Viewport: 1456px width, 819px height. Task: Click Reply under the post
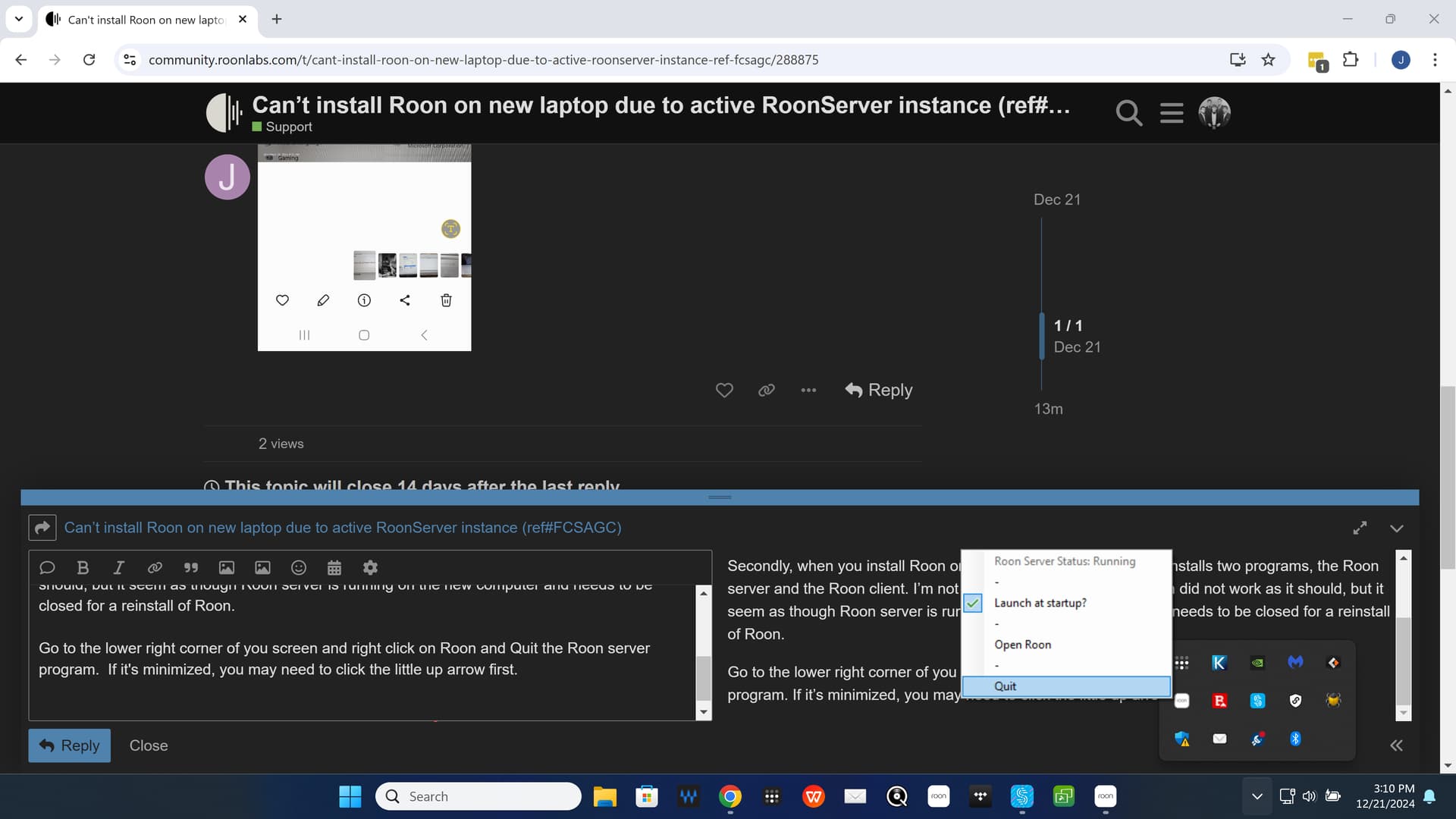[879, 390]
